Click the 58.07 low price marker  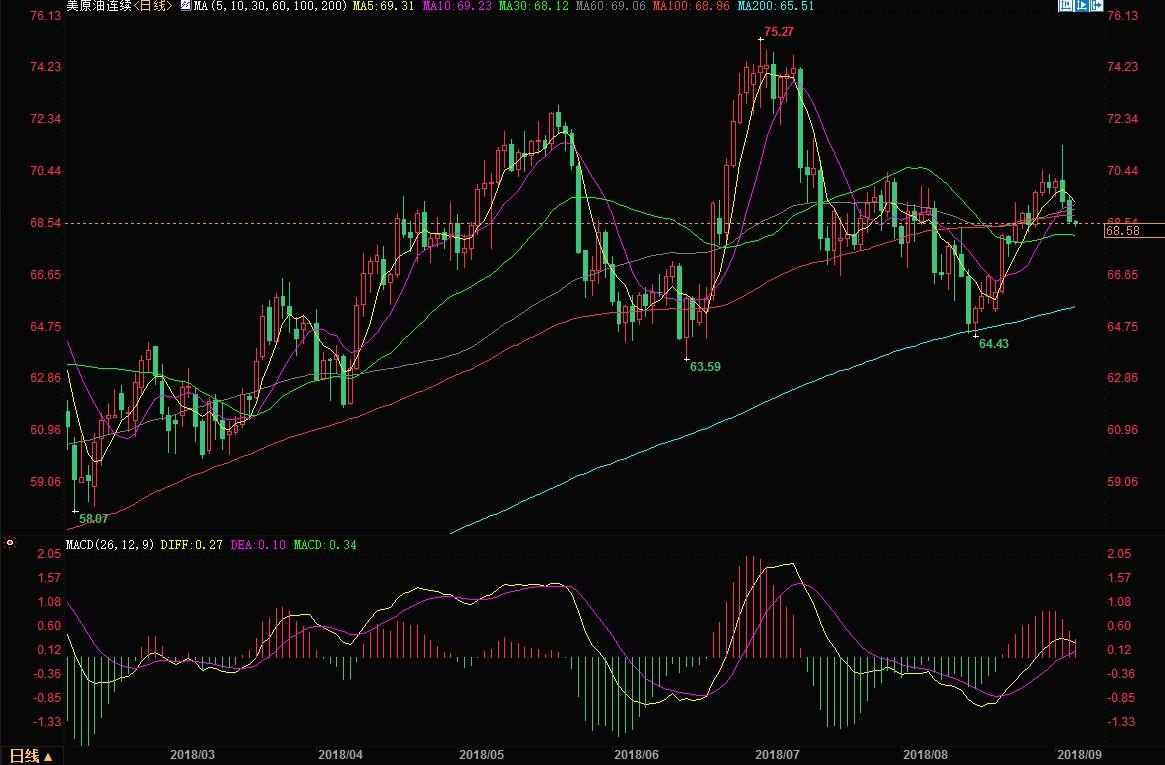[94, 519]
